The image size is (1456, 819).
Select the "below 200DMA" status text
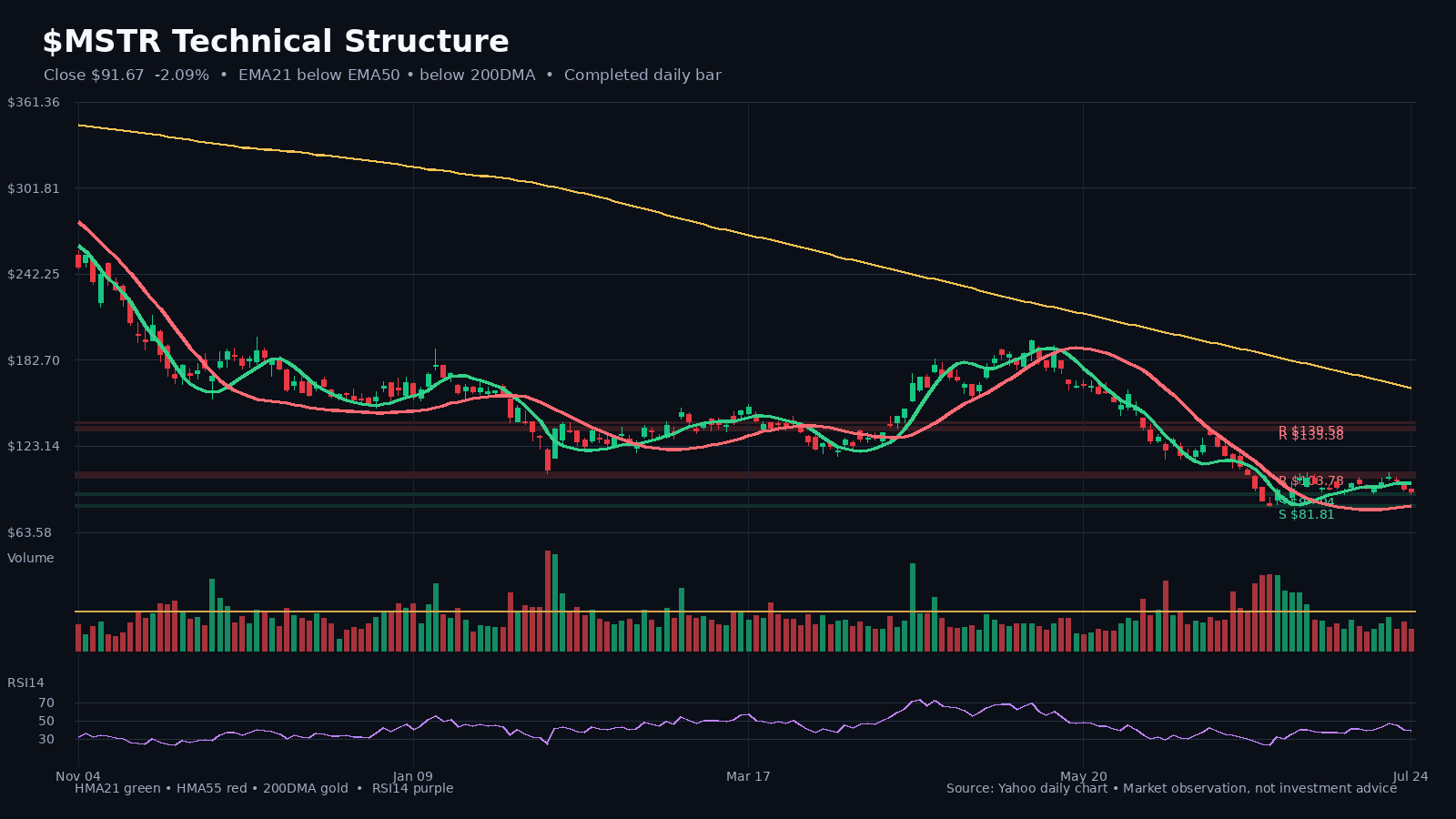click(477, 76)
